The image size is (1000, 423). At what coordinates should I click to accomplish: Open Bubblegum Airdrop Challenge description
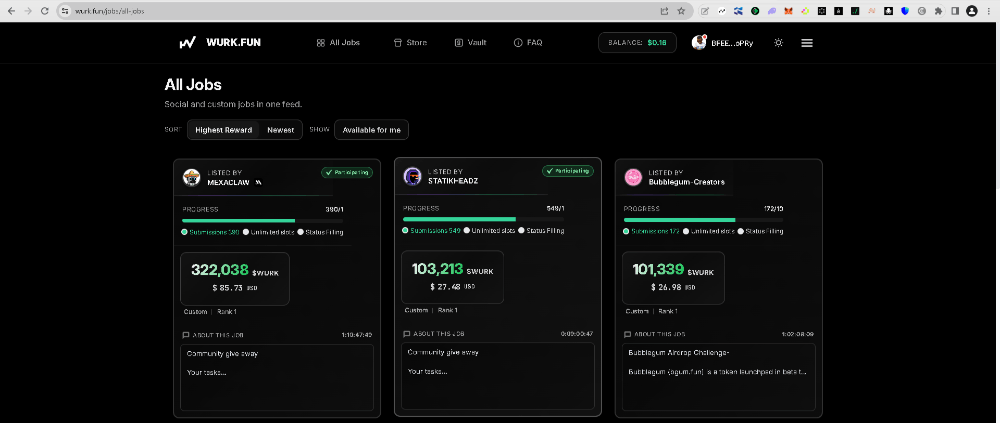click(x=719, y=377)
